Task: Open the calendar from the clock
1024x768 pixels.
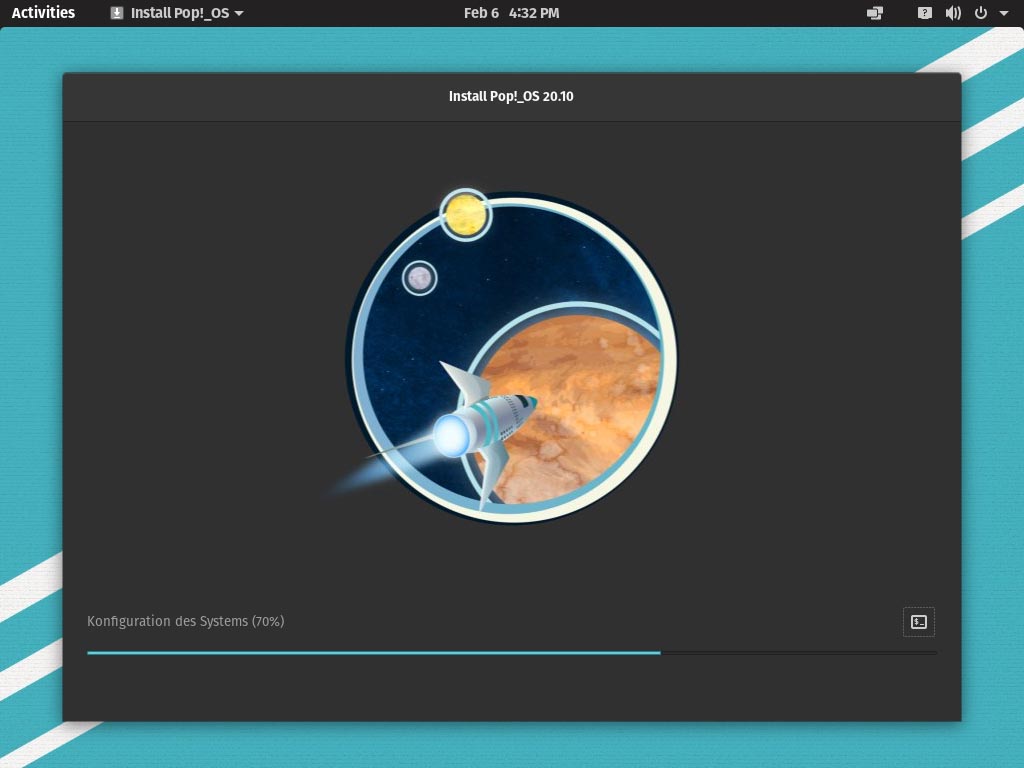Action: pos(511,13)
